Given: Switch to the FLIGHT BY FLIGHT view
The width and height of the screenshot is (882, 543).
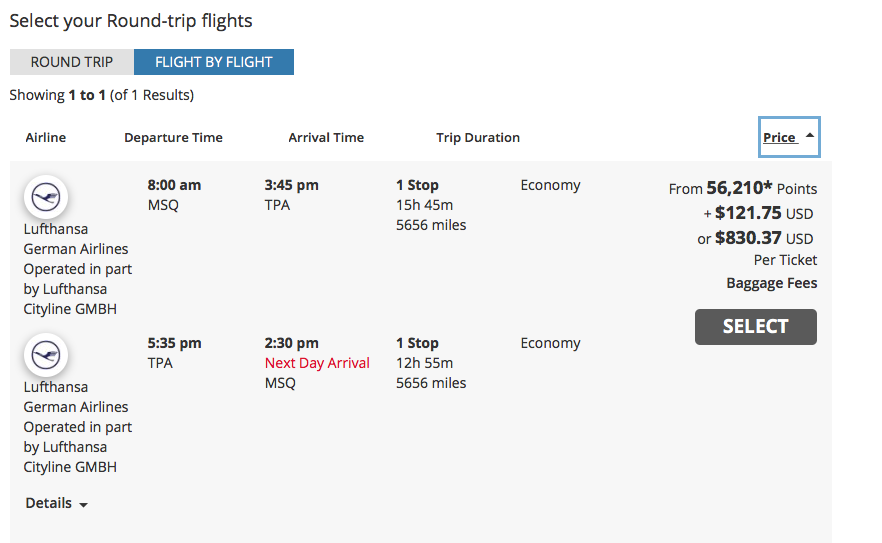Looking at the screenshot, I should pyautogui.click(x=214, y=62).
